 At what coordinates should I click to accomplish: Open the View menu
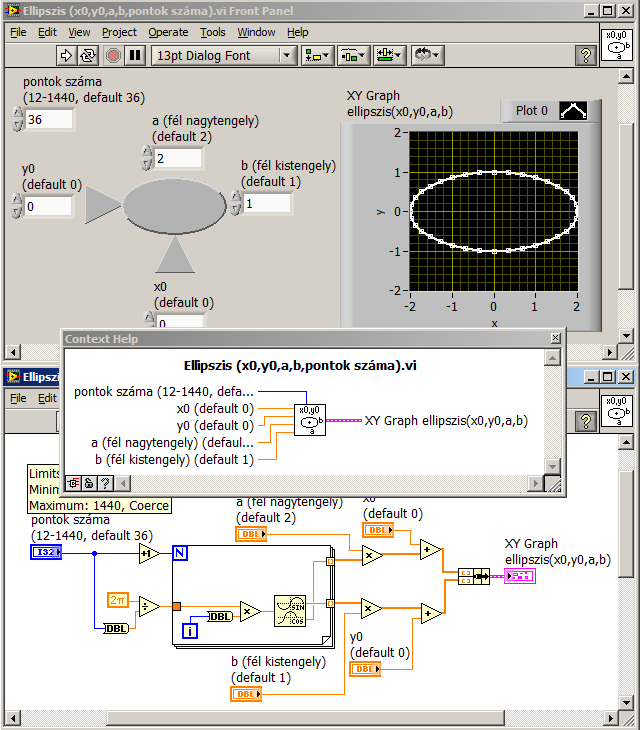(x=79, y=32)
